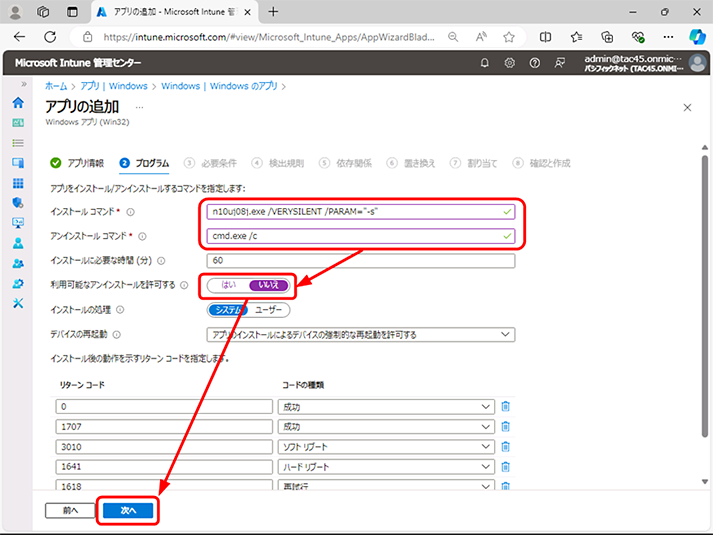
Task: Open the Dashboard icon in the sidebar
Action: [18, 123]
